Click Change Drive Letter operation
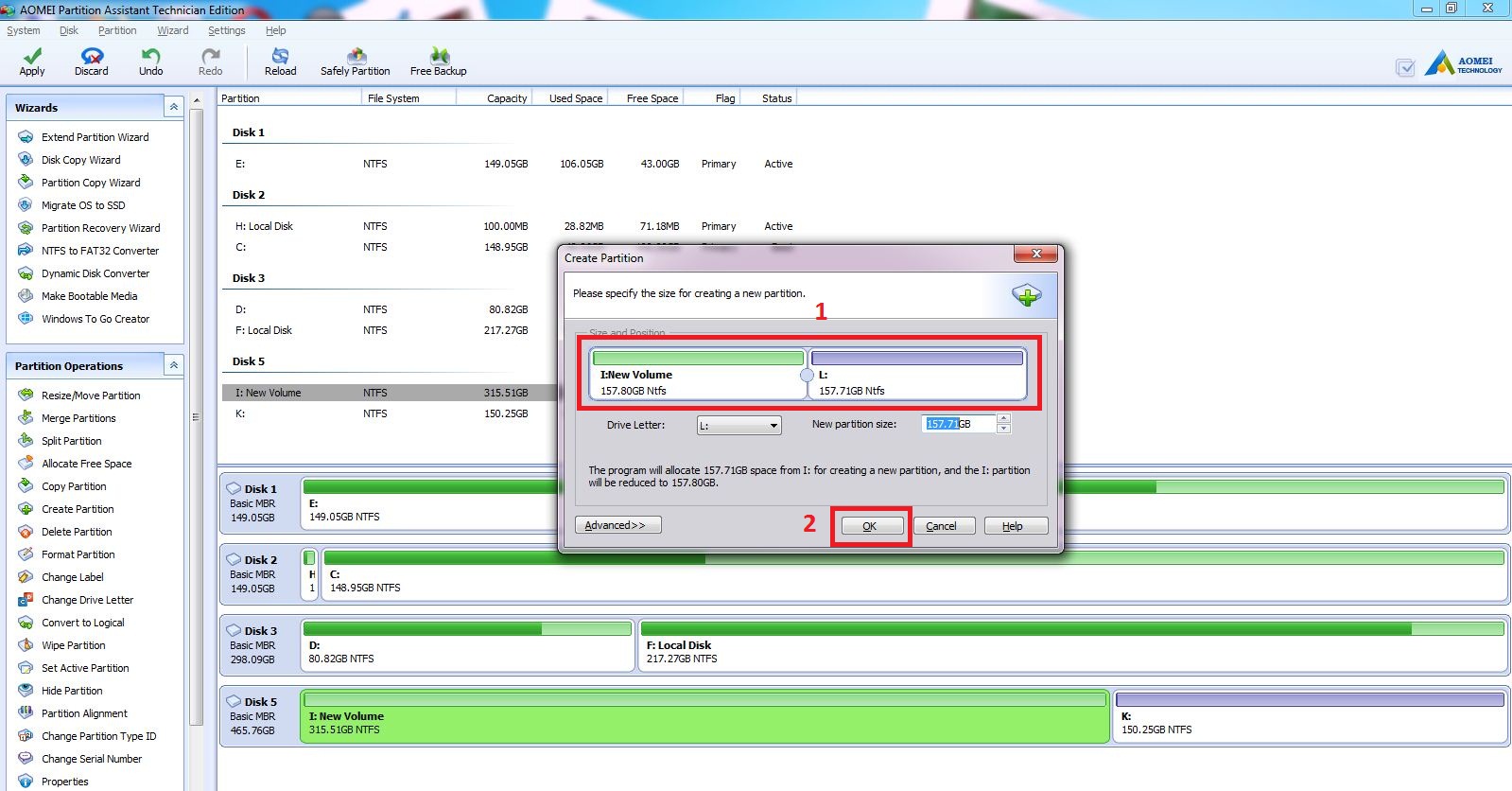The image size is (1512, 791). (x=87, y=600)
